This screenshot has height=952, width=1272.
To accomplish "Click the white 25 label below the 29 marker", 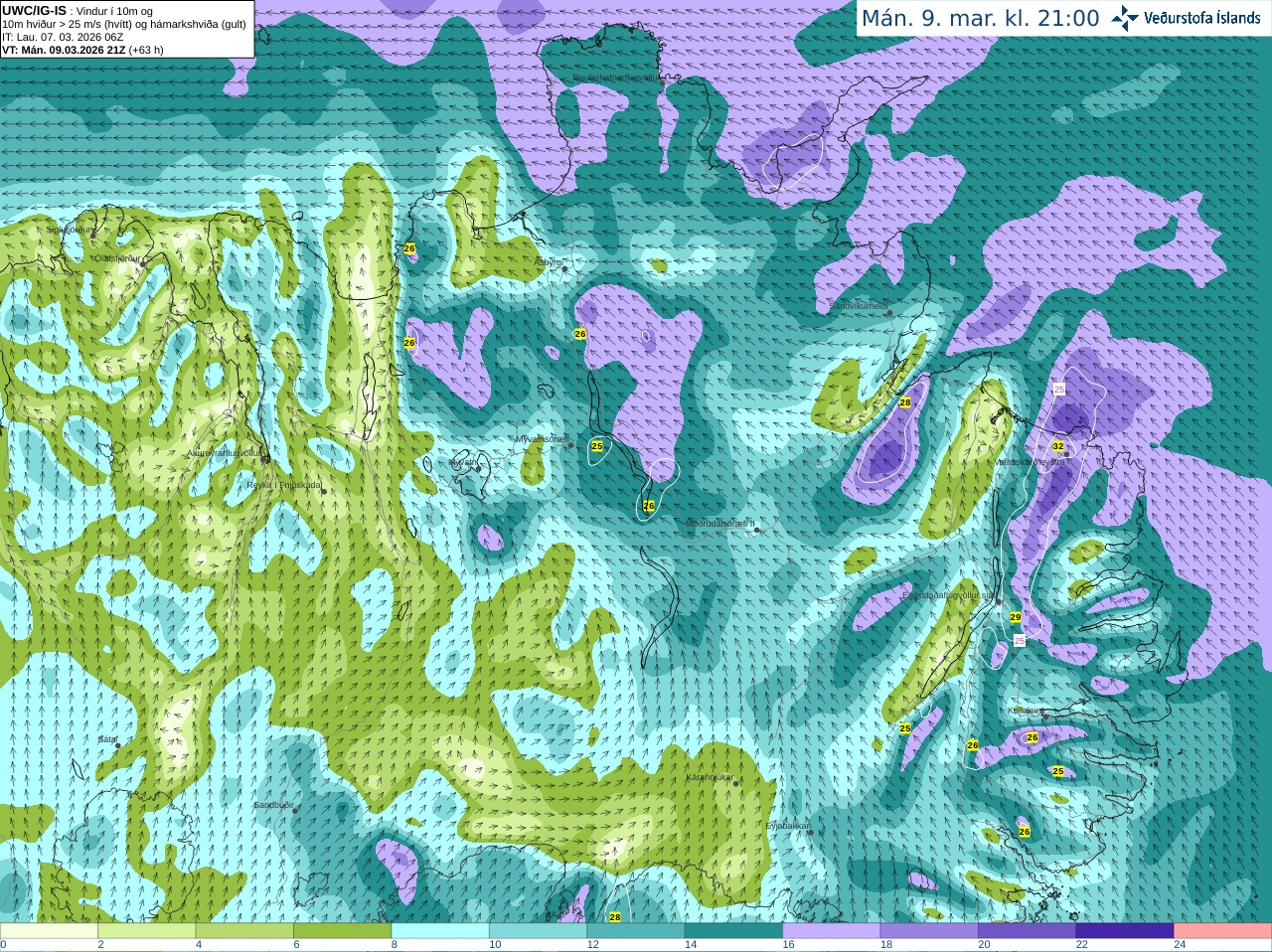I will click(x=1020, y=642).
